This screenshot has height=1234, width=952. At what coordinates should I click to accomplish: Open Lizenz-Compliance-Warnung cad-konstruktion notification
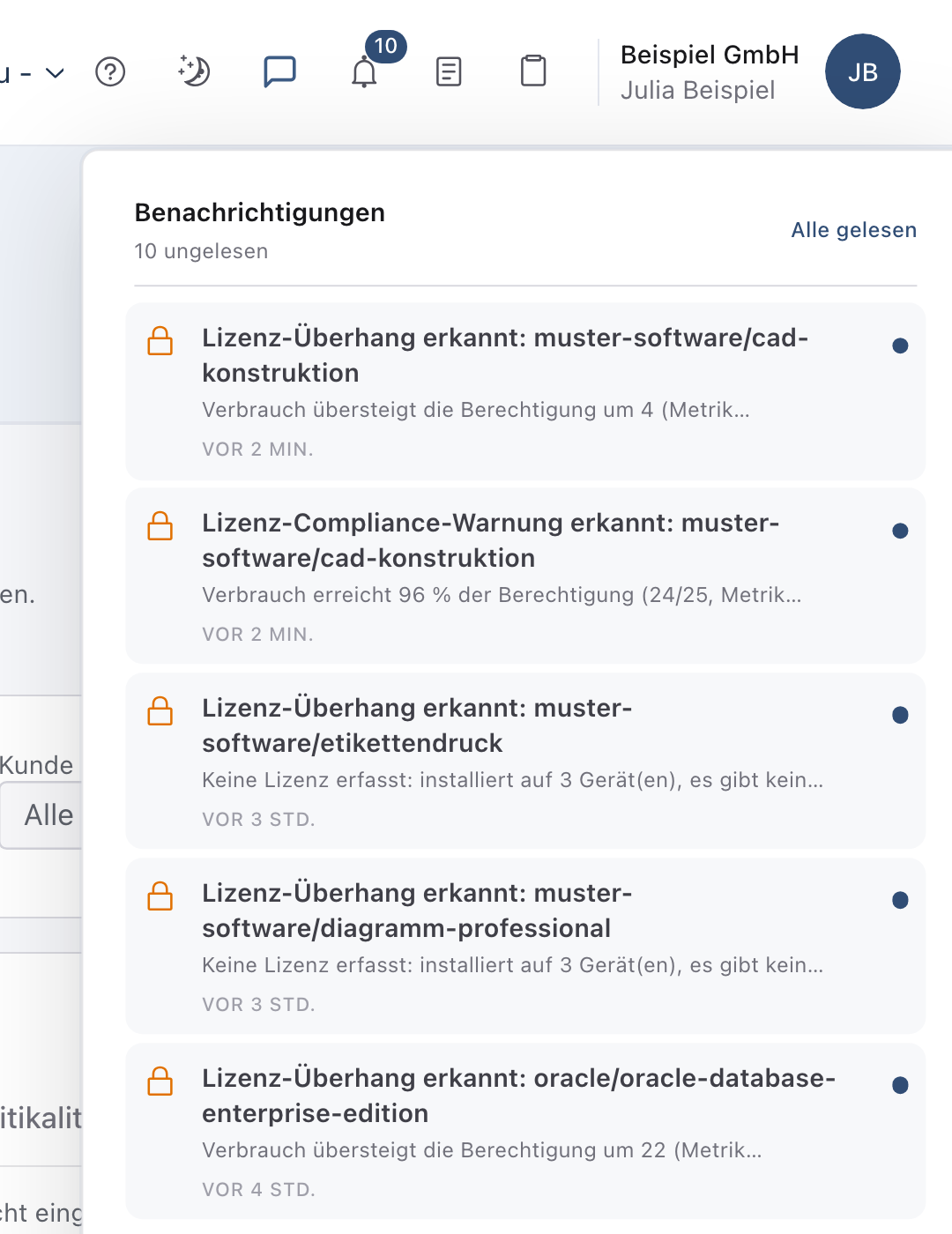coord(525,576)
